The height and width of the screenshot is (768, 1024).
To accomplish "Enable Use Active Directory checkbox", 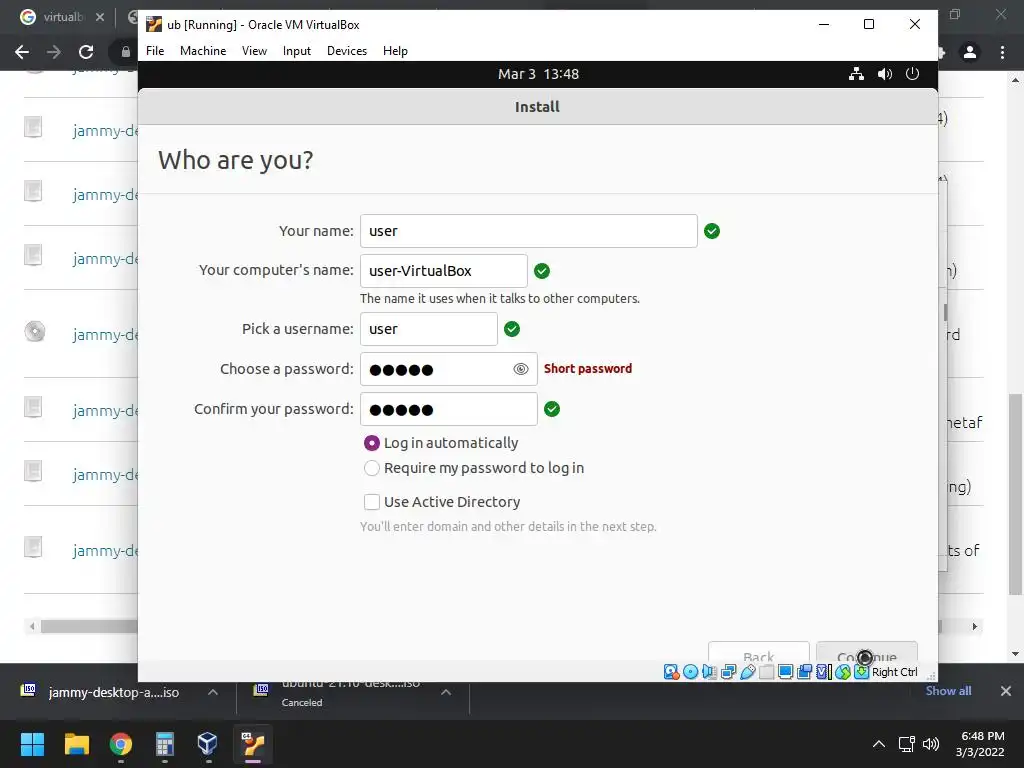I will [372, 502].
